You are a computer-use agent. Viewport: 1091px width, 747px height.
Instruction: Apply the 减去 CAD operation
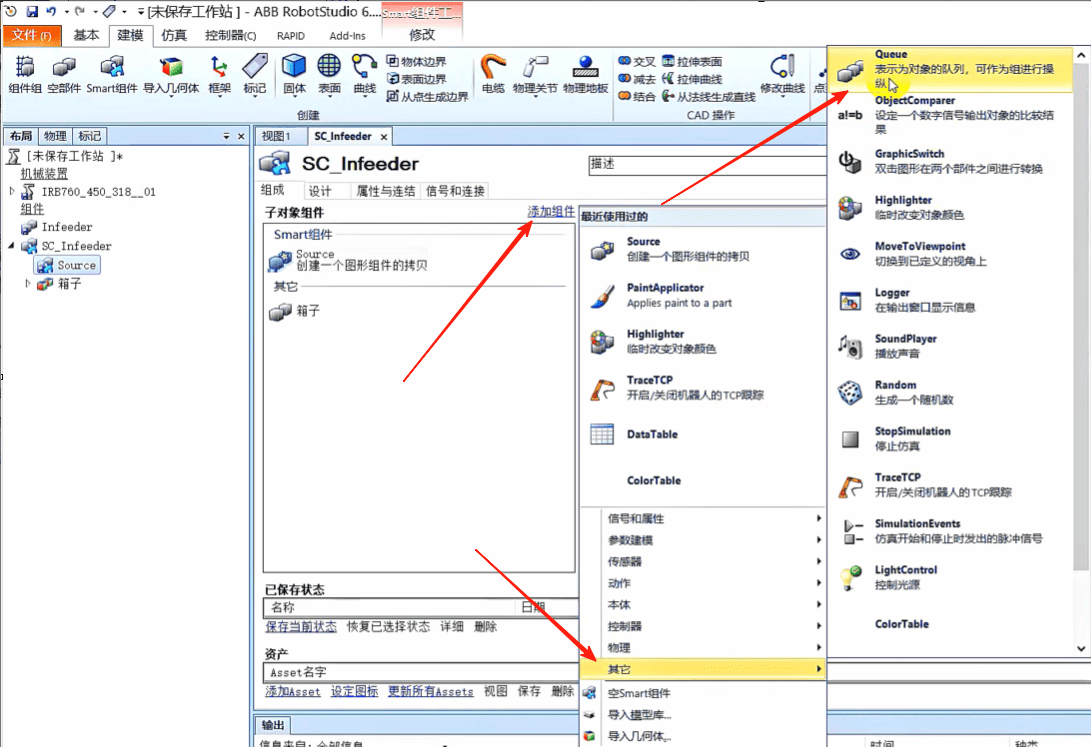click(637, 79)
